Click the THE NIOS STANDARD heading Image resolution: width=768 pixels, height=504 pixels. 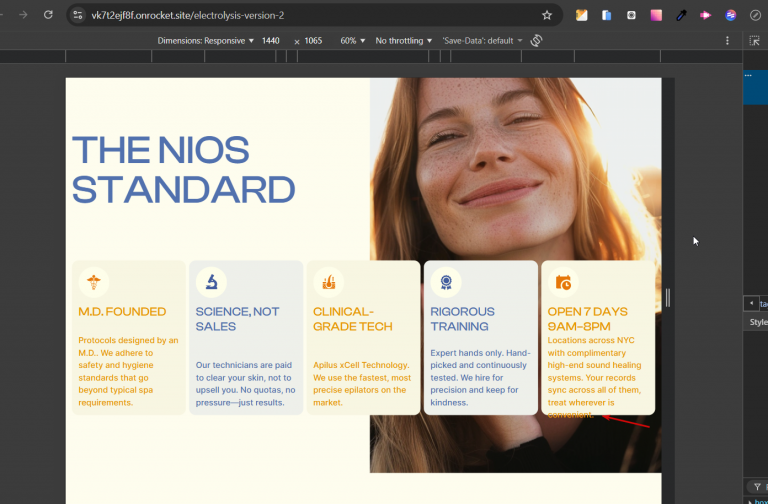[184, 169]
